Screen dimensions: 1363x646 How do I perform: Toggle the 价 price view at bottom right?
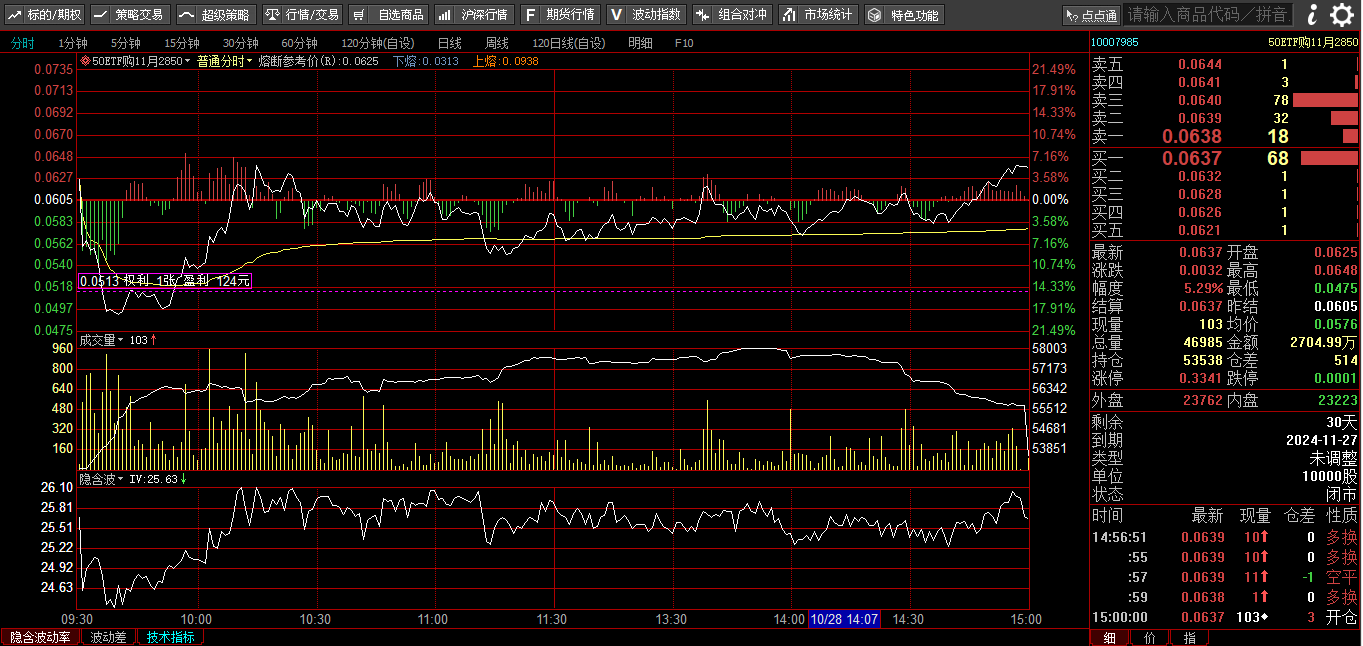pos(1149,637)
